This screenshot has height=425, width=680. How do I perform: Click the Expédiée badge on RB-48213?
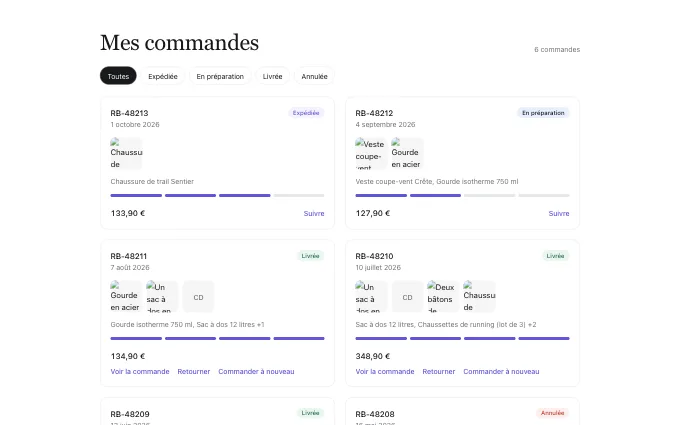coord(306,113)
